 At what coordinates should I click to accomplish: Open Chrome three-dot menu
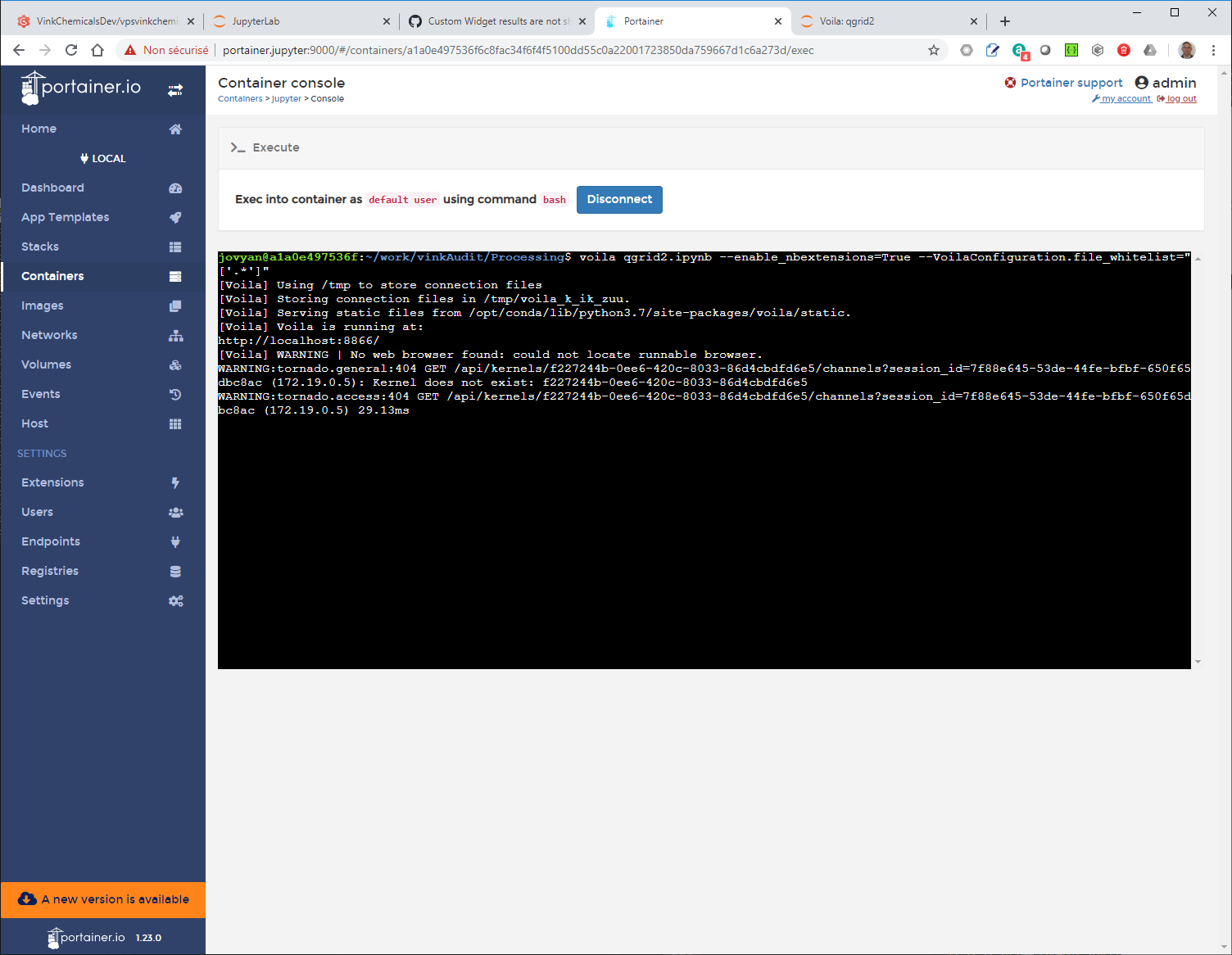pyautogui.click(x=1213, y=50)
